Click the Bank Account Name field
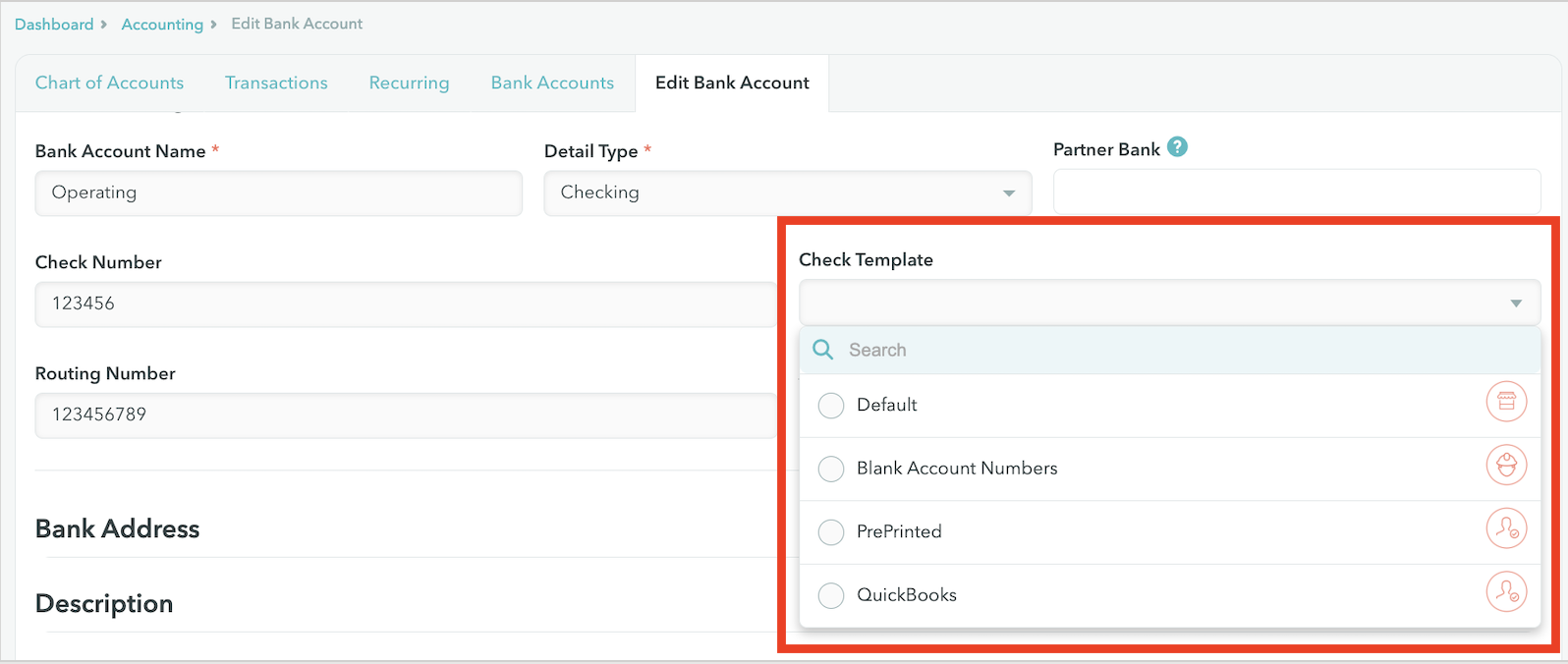Screen dimensions: 1568x664 278,194
